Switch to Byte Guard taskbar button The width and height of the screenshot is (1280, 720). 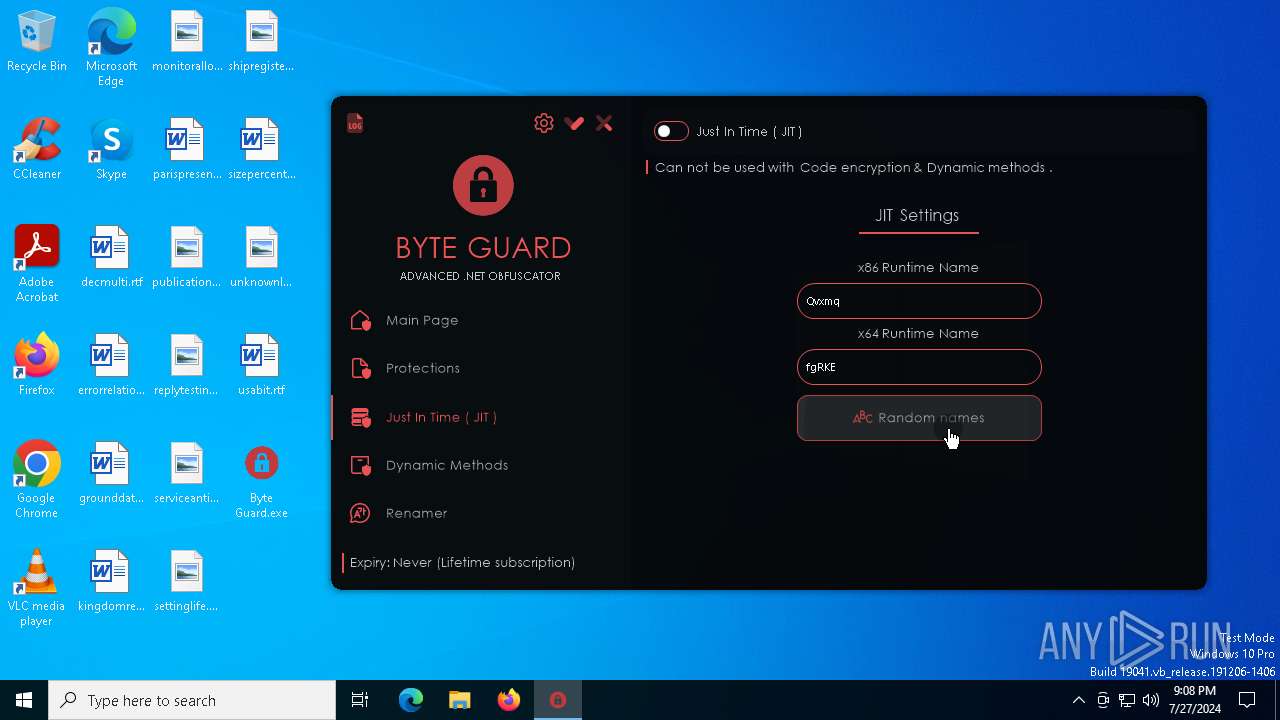pyautogui.click(x=558, y=700)
